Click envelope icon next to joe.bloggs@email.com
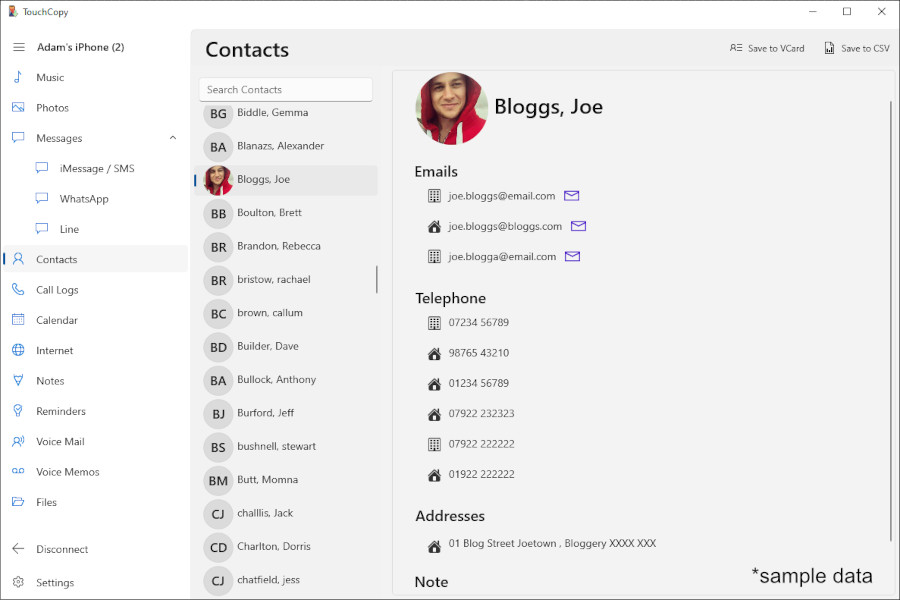 tap(572, 196)
